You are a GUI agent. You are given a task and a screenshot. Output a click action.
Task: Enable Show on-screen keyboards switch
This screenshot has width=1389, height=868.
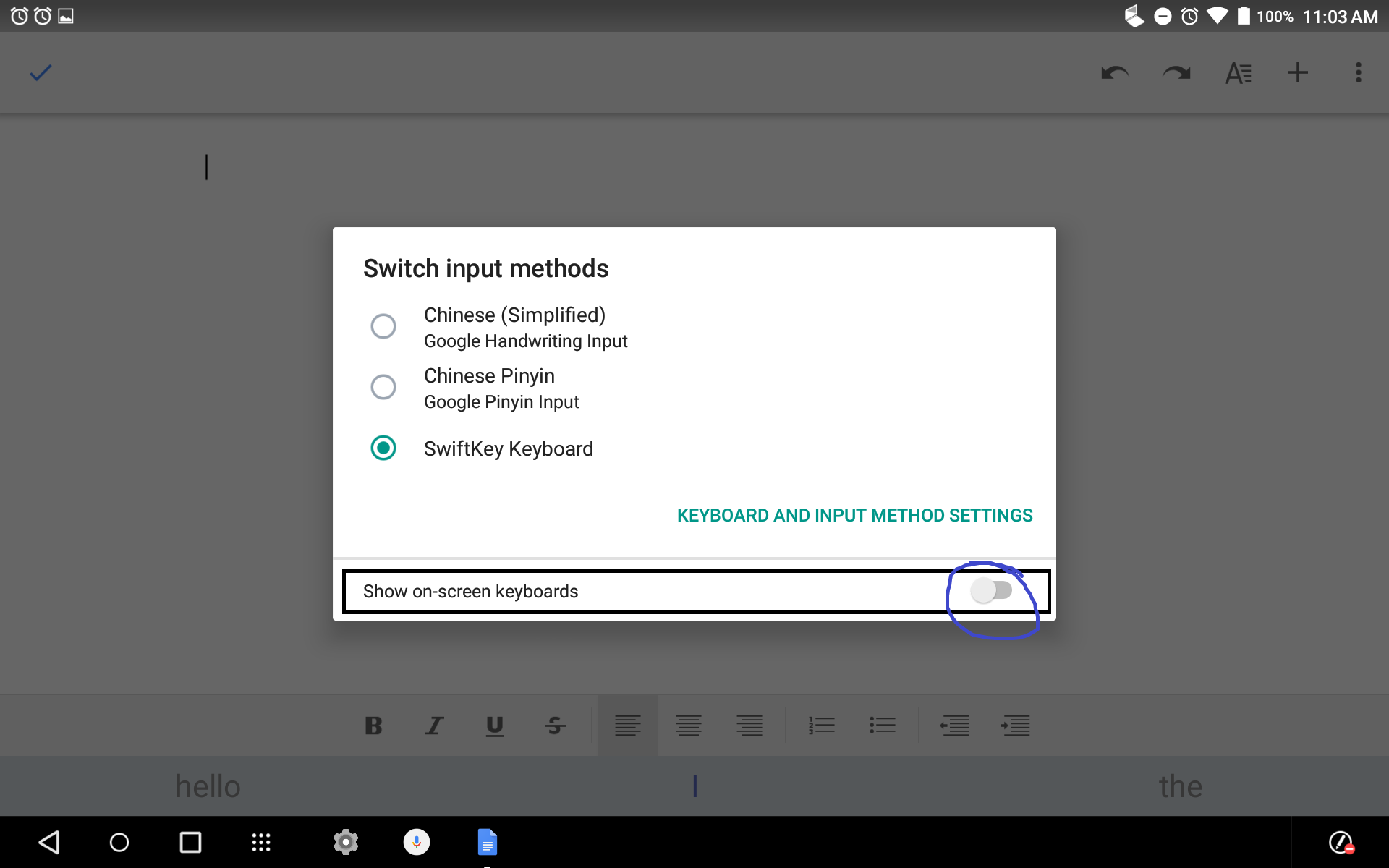tap(992, 591)
